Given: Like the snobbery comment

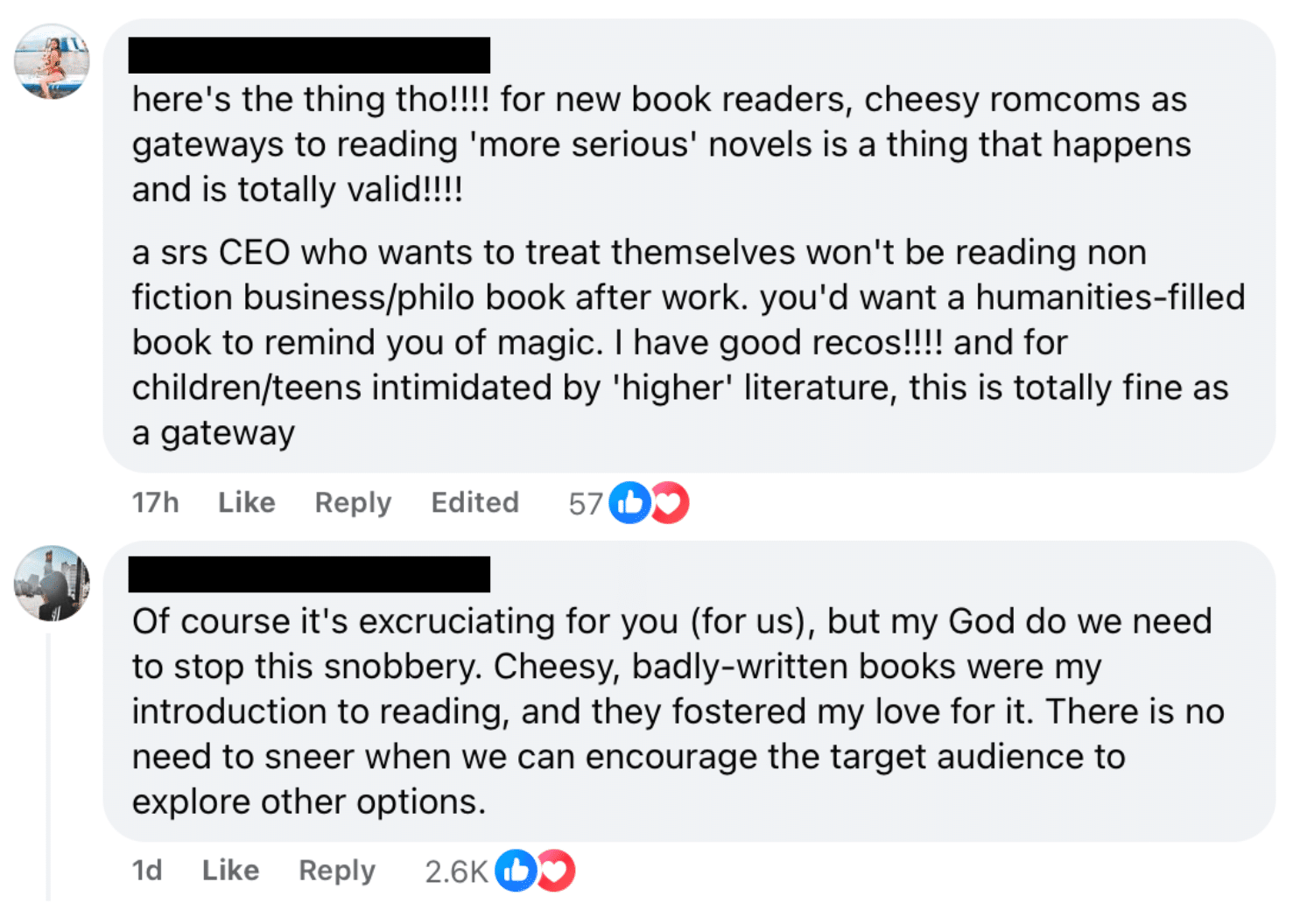Looking at the screenshot, I should (230, 870).
